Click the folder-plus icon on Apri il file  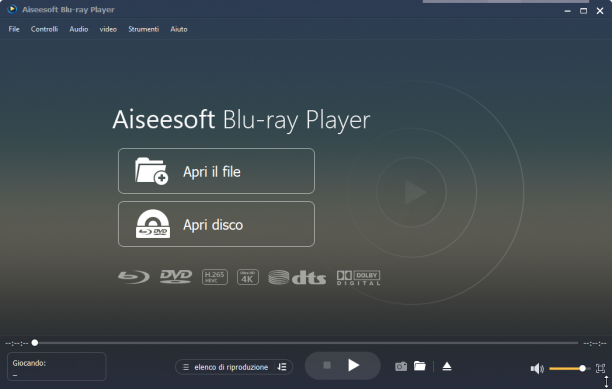[151, 171]
